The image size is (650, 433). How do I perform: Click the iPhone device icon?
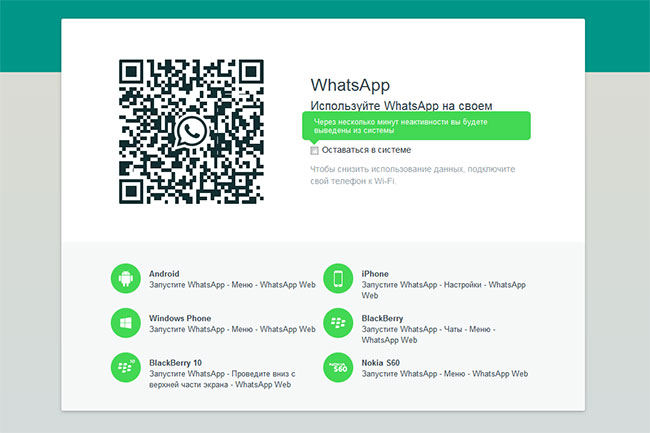(338, 278)
